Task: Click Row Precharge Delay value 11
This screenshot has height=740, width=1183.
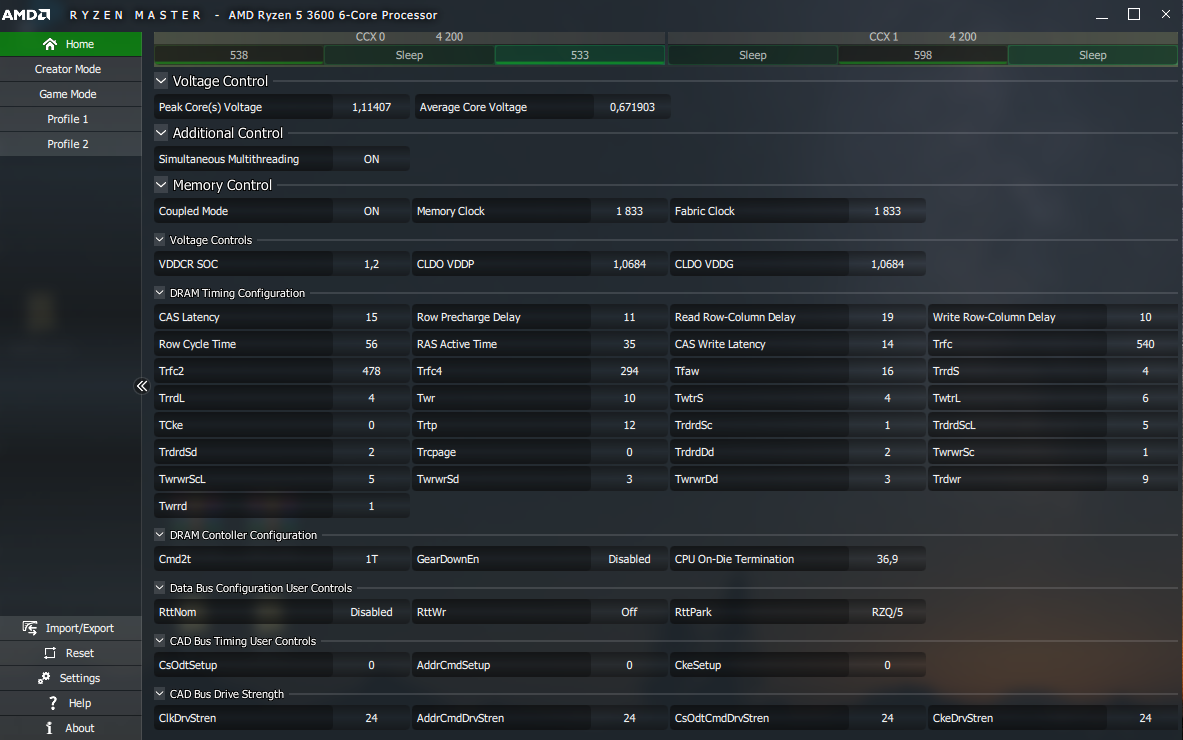Action: 629,317
